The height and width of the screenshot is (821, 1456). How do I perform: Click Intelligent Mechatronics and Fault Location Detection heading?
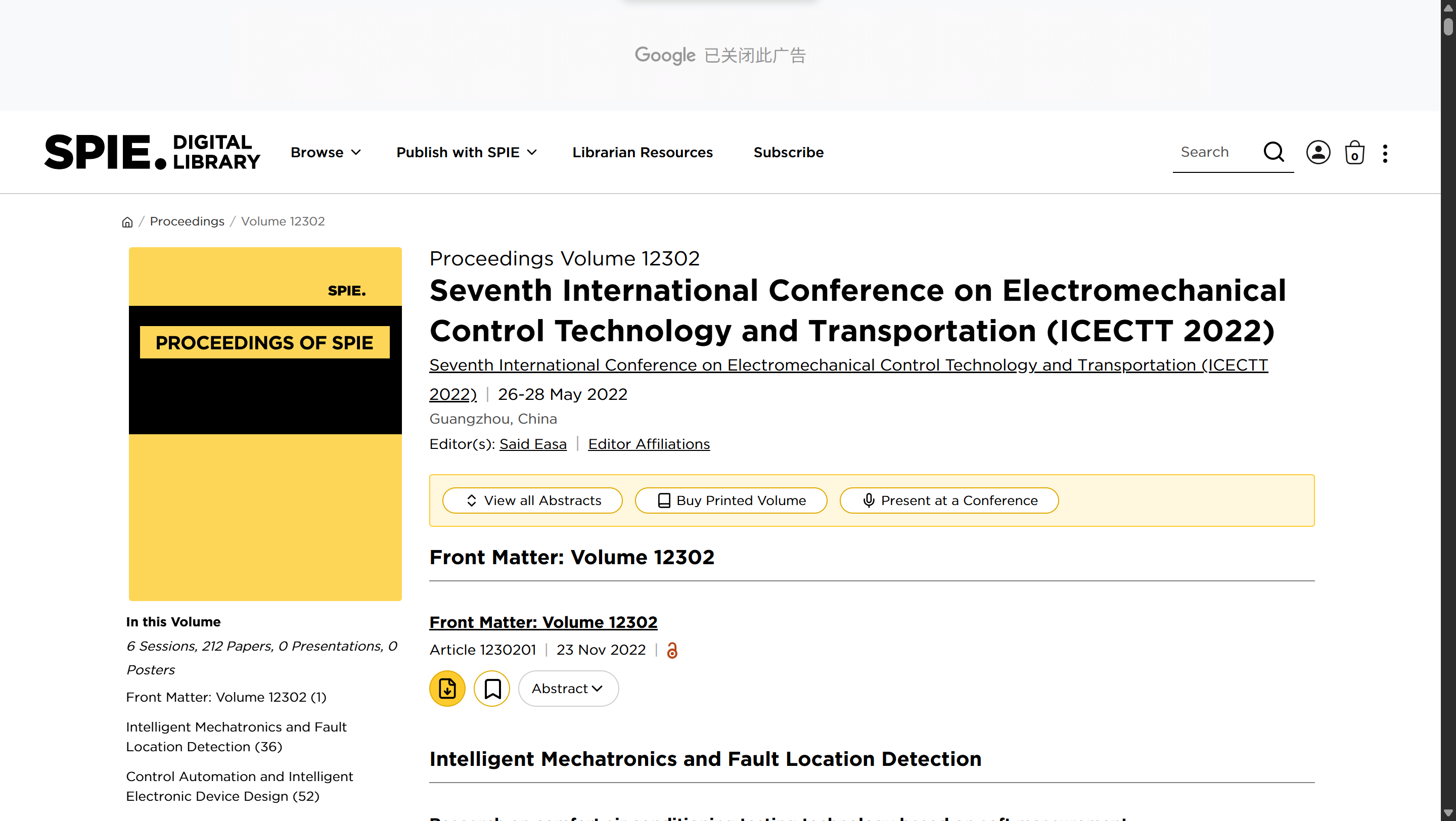(705, 759)
